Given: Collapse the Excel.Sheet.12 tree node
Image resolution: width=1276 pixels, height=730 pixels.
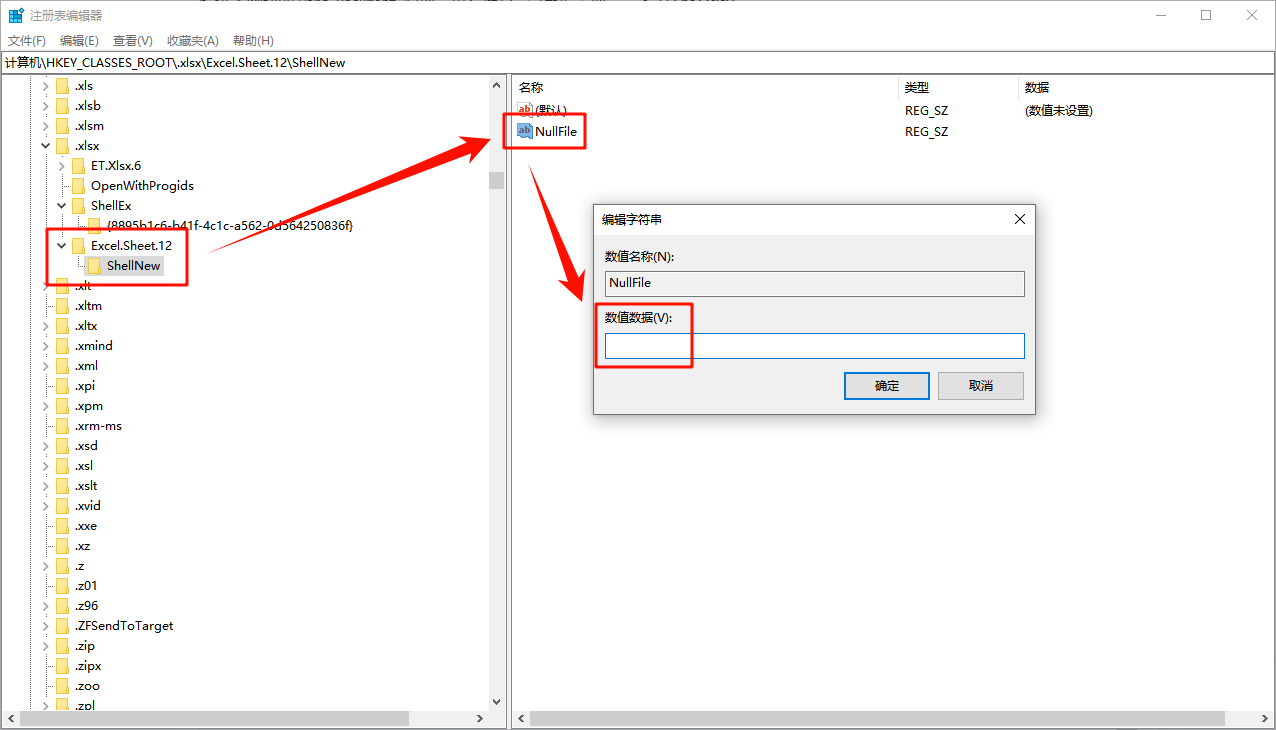Looking at the screenshot, I should [x=61, y=245].
